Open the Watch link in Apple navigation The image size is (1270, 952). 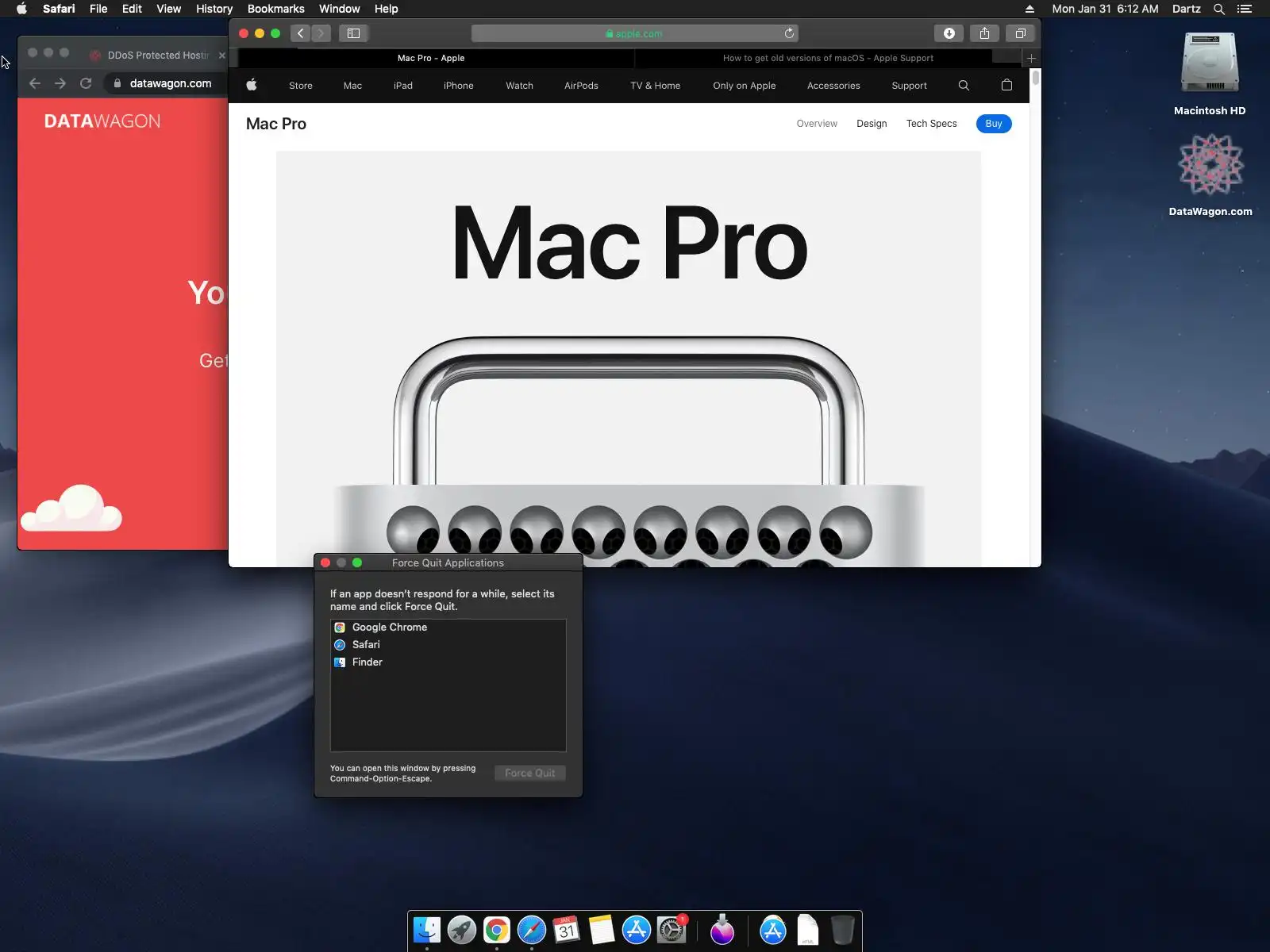519,86
